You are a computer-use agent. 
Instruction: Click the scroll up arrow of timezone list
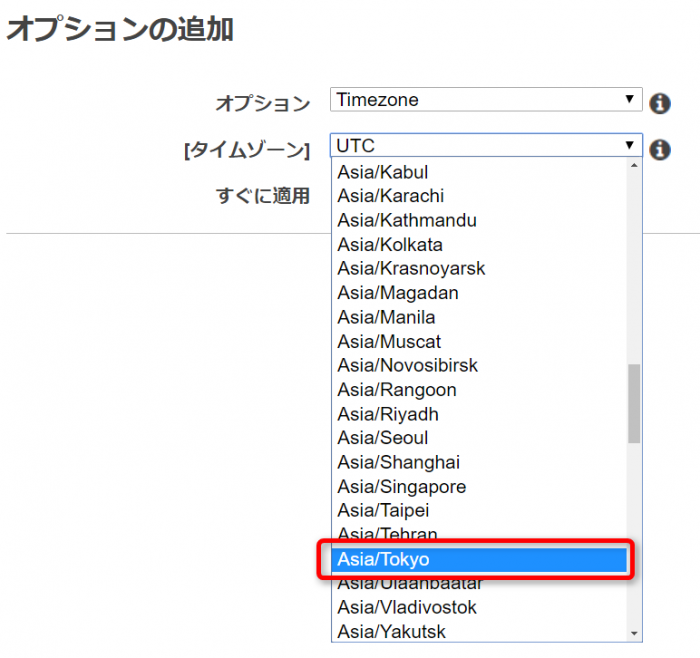pos(634,166)
